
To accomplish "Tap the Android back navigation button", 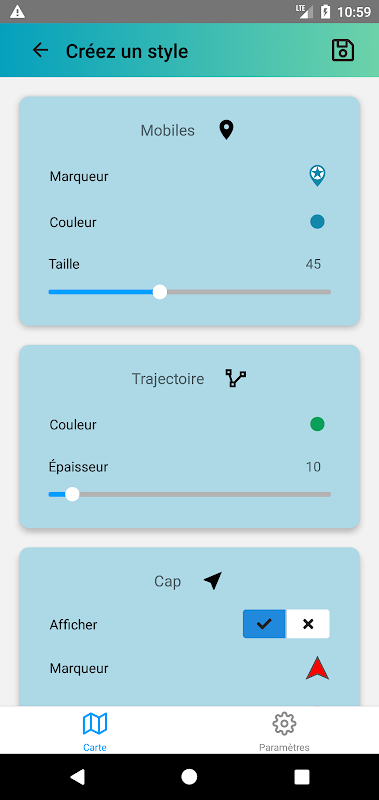I will 78,777.
